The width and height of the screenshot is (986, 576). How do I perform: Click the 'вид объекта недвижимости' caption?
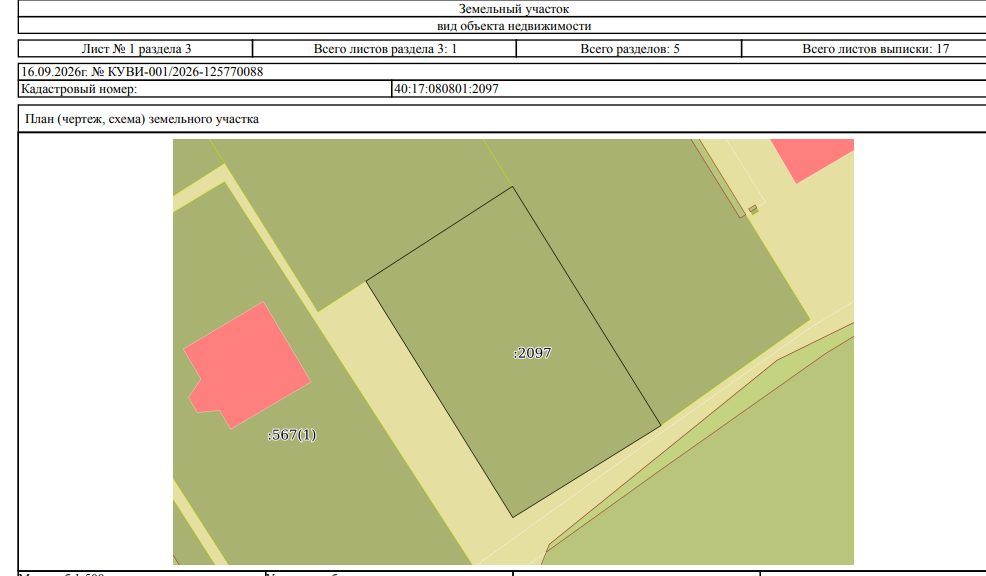[514, 26]
